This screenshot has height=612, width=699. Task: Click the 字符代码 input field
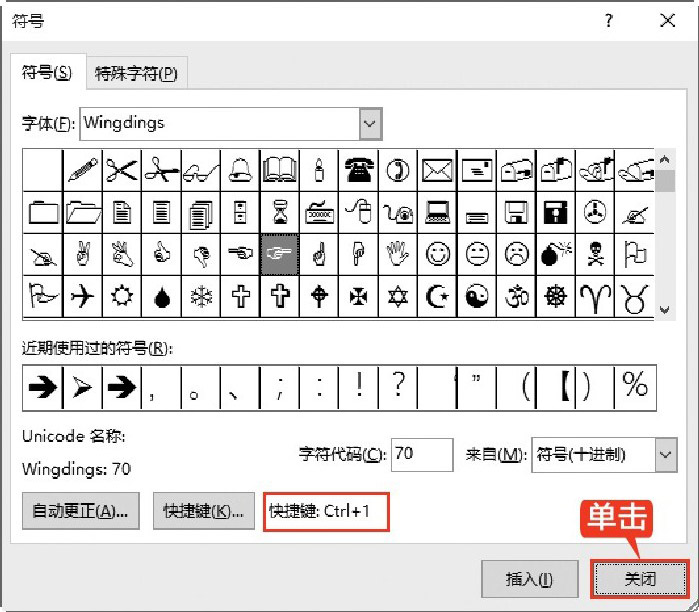click(x=421, y=455)
